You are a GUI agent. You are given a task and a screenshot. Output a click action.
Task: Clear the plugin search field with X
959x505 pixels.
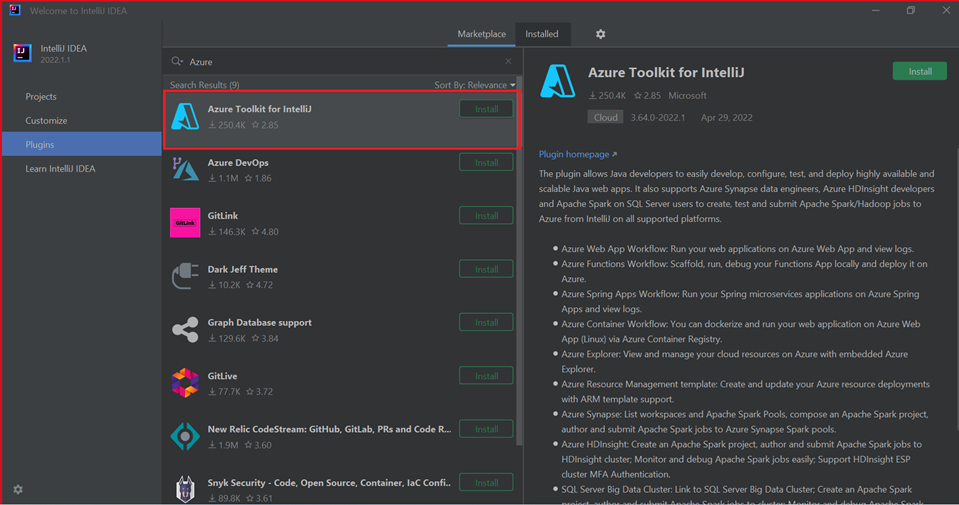coord(508,61)
